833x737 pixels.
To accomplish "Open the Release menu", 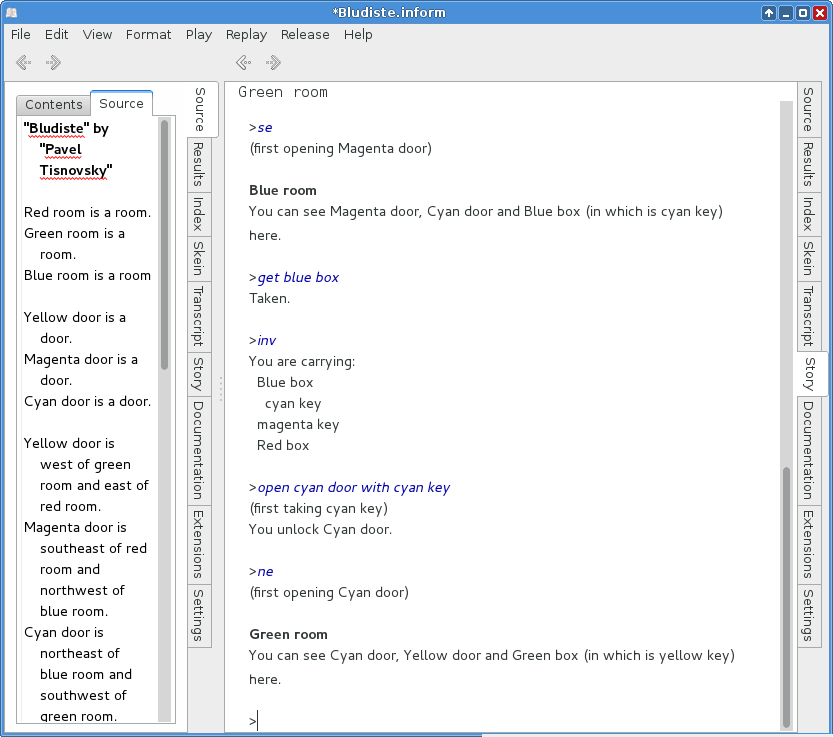I will 305,34.
